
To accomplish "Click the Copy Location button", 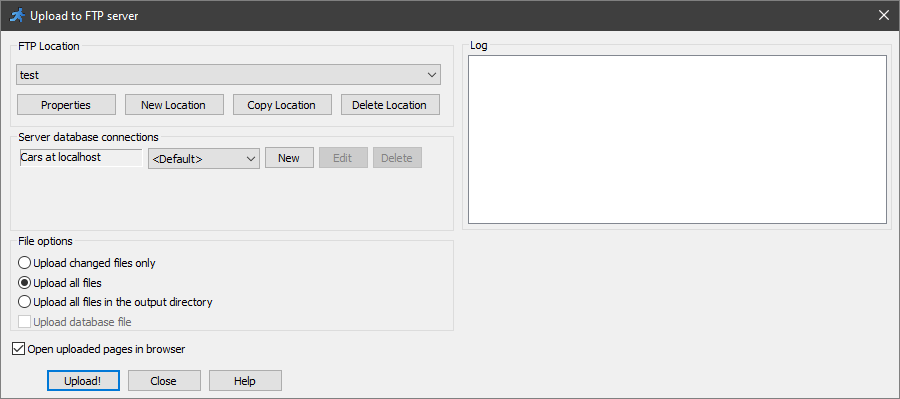I will 282,105.
